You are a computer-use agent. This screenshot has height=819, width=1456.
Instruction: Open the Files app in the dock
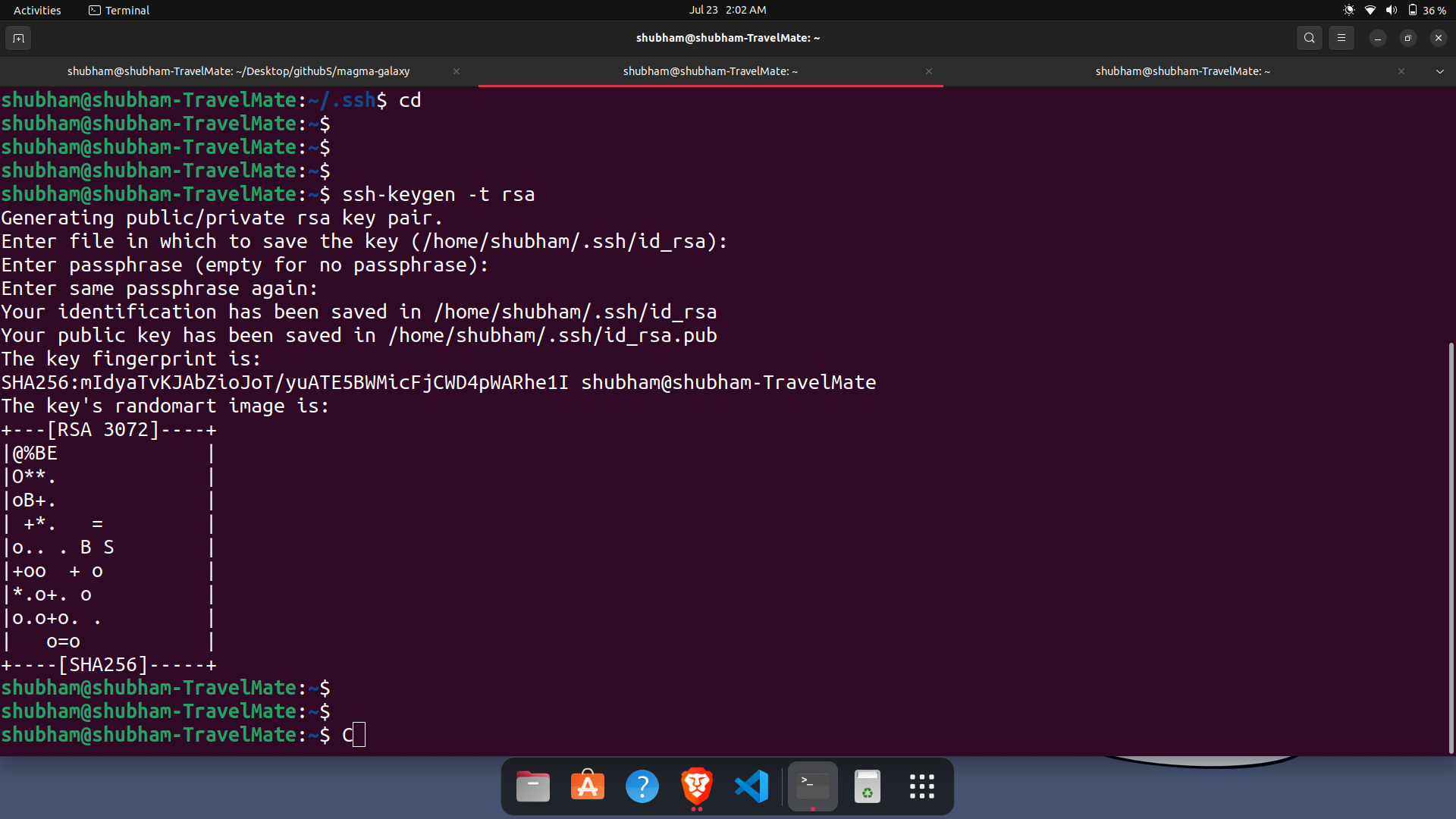(x=532, y=786)
